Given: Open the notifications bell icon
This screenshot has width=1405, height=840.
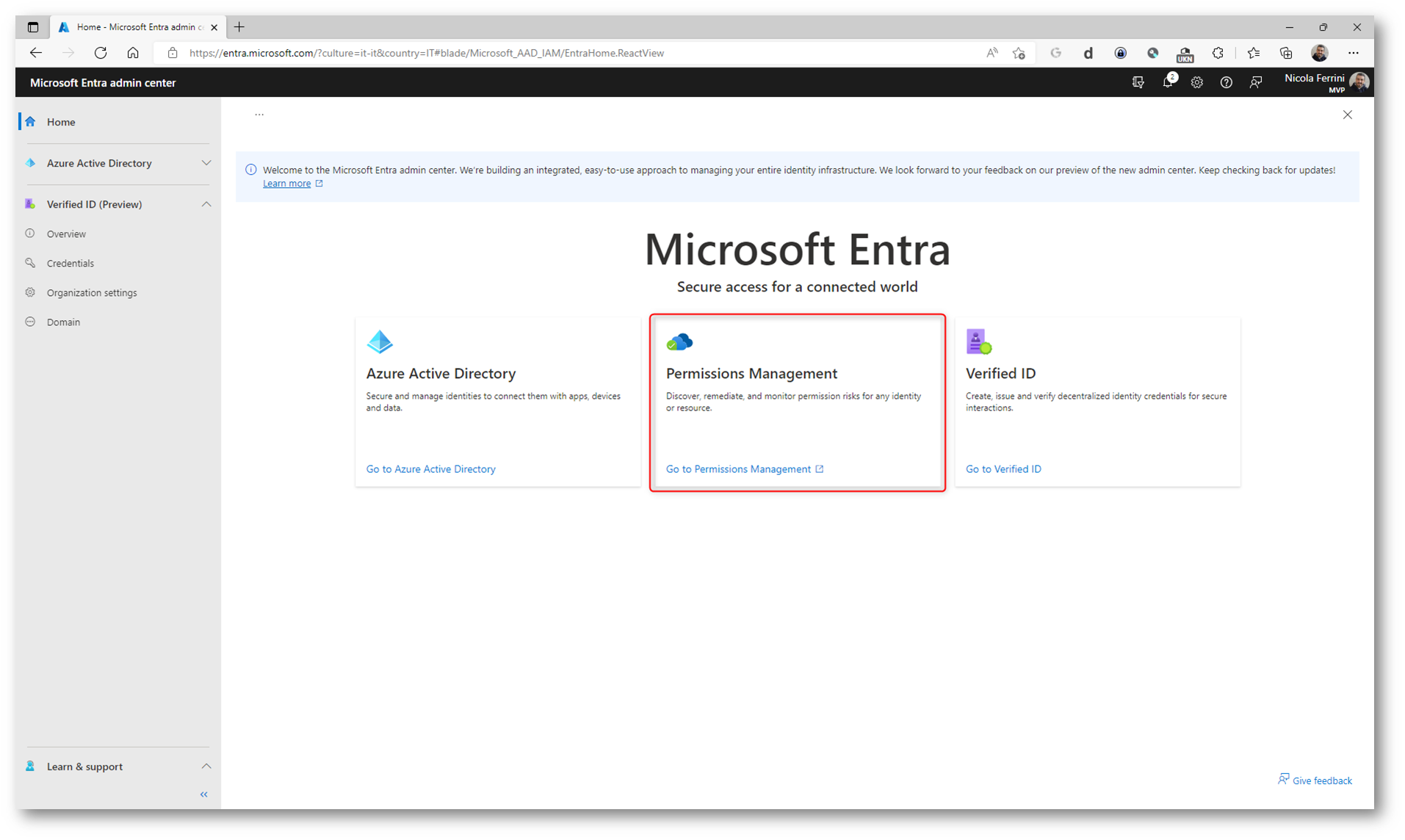Looking at the screenshot, I should pos(1169,82).
